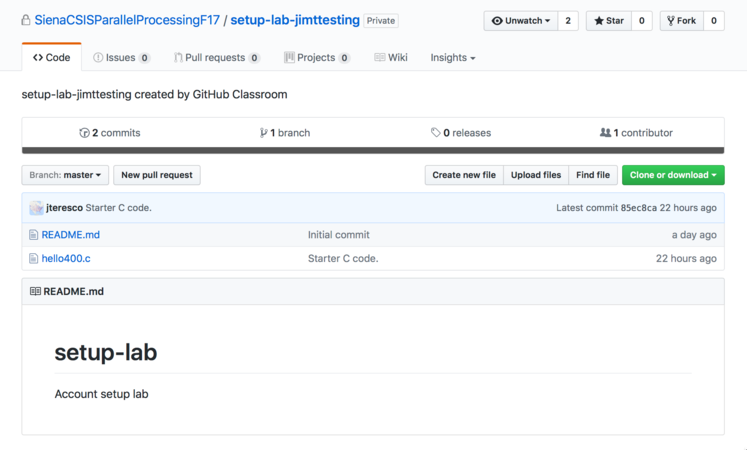Click the Private badge label
The width and height of the screenshot is (747, 450).
tap(381, 21)
